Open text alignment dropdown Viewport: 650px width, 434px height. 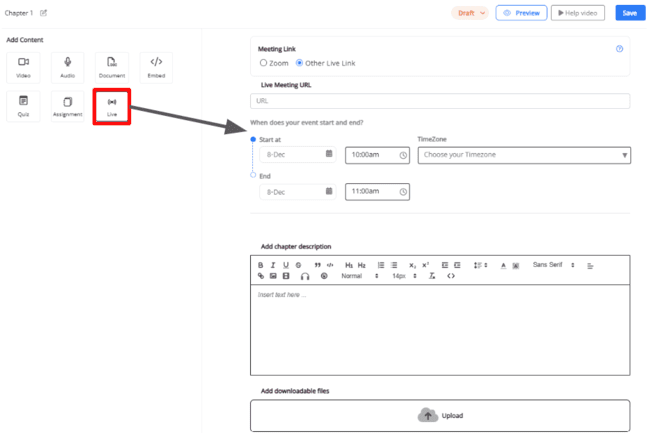pyautogui.click(x=590, y=266)
